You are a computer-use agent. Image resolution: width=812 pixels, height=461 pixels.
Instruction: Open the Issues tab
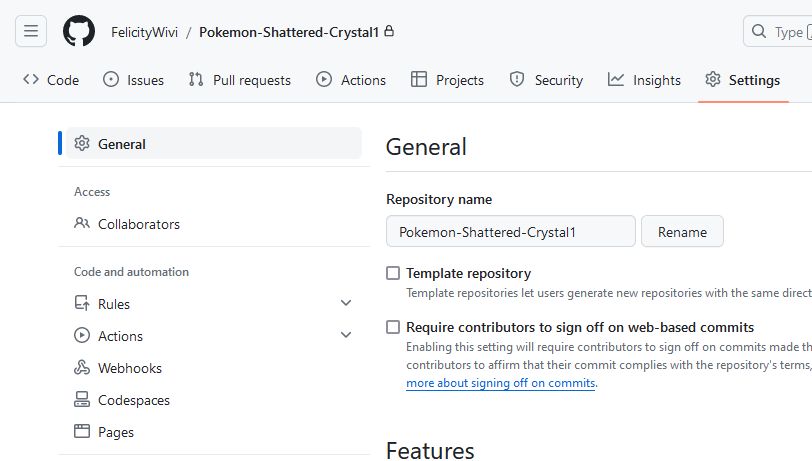click(134, 80)
